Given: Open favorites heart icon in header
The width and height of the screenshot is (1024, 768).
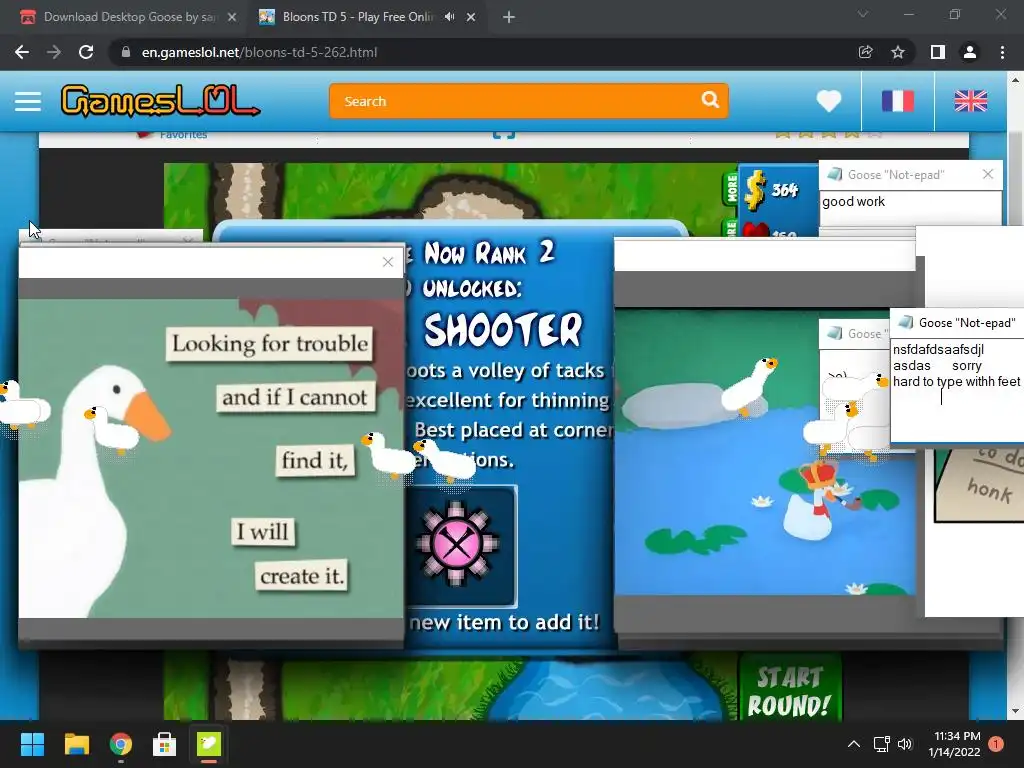Looking at the screenshot, I should coord(829,101).
